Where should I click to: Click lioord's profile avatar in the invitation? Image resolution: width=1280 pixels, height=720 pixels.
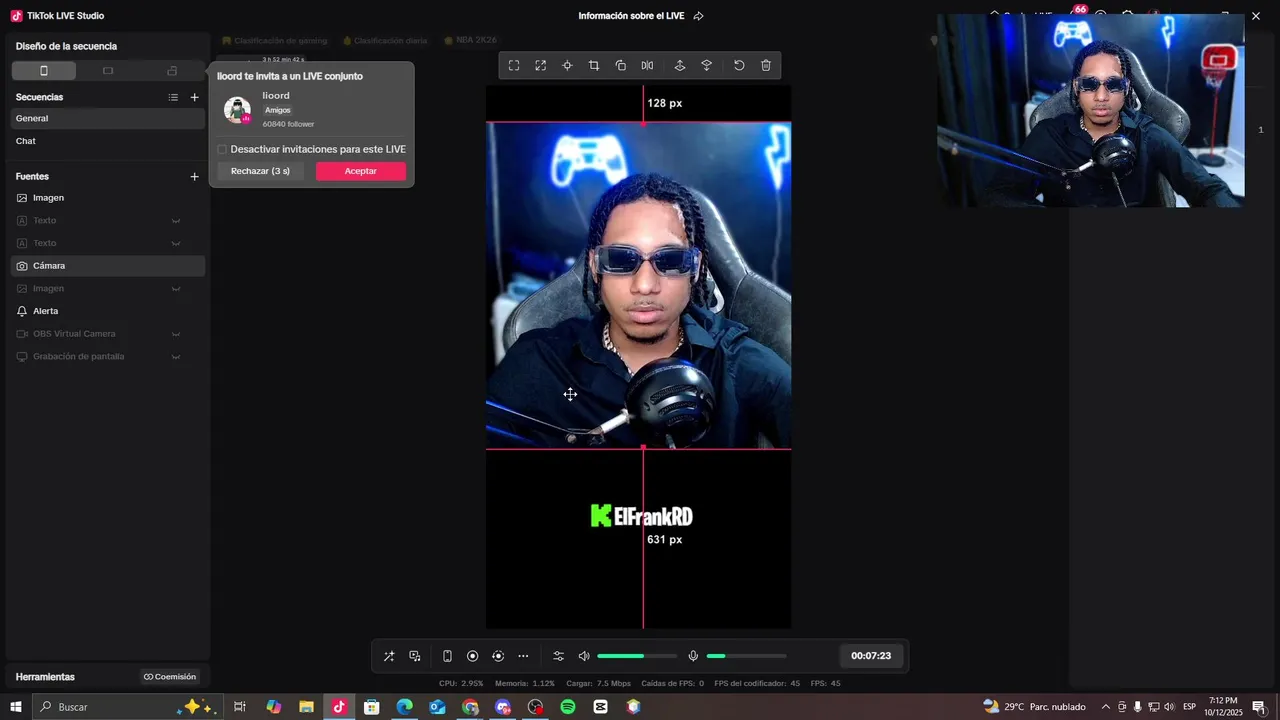pos(238,110)
